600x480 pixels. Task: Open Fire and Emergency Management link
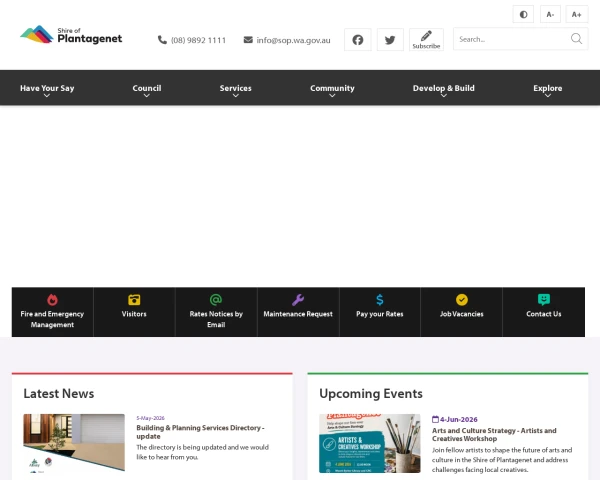pos(52,319)
